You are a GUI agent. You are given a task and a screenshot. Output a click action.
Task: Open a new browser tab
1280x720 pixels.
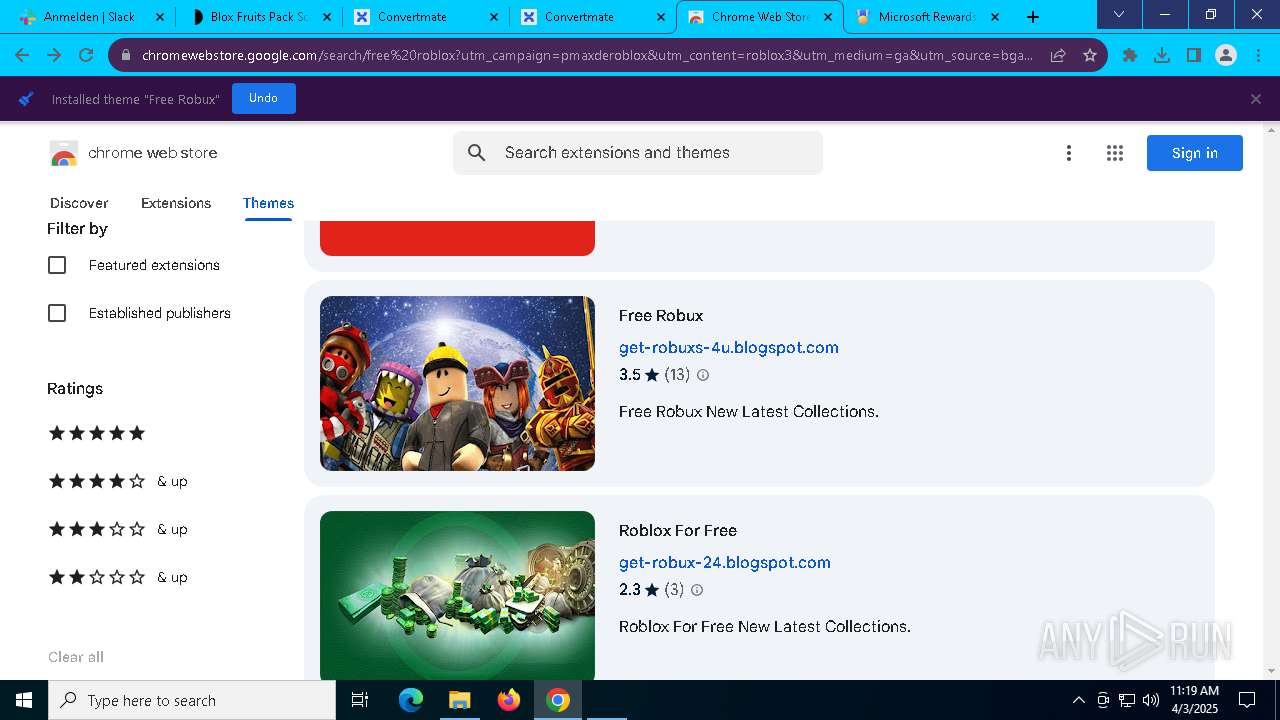click(x=1033, y=17)
